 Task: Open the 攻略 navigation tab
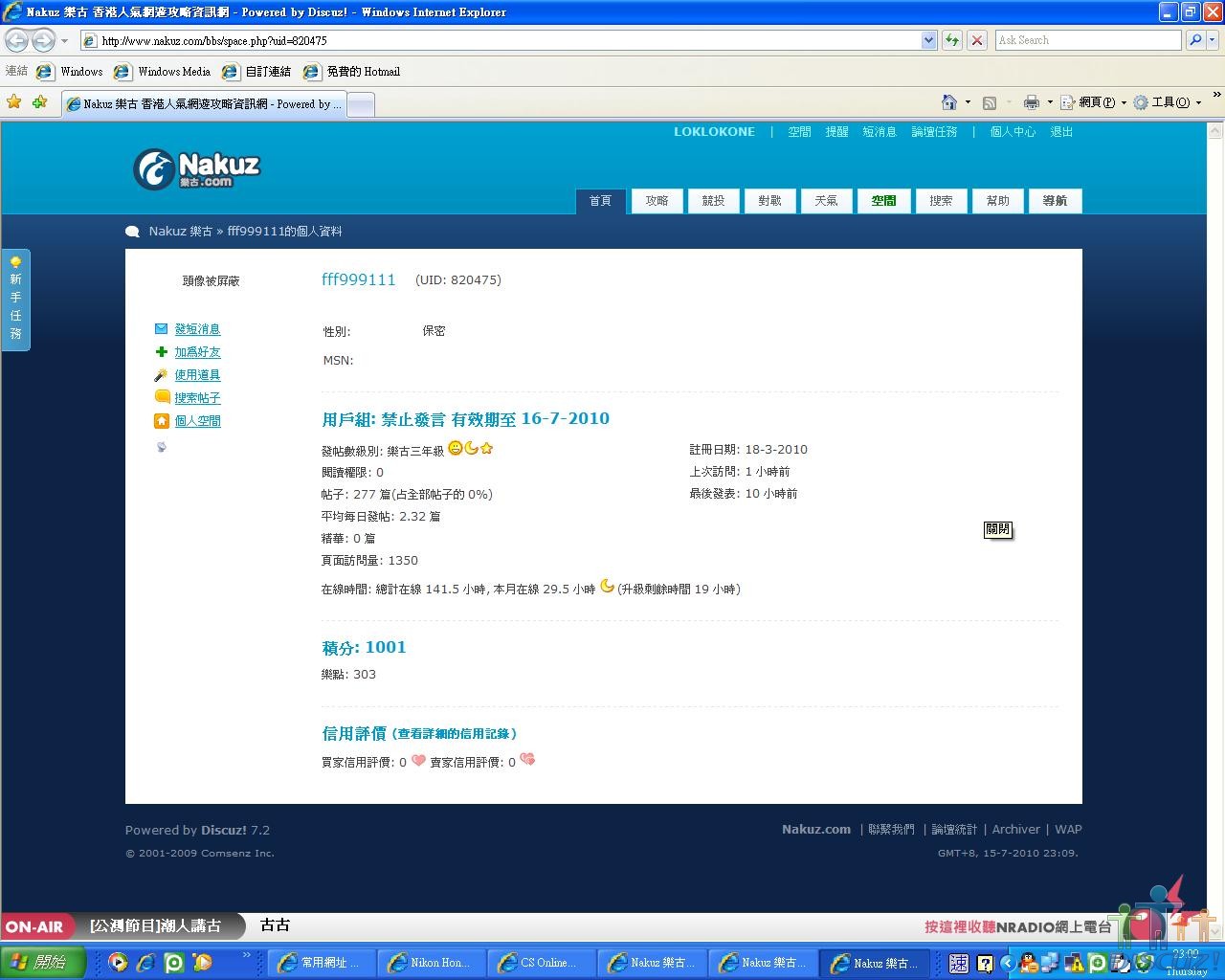pyautogui.click(x=657, y=201)
